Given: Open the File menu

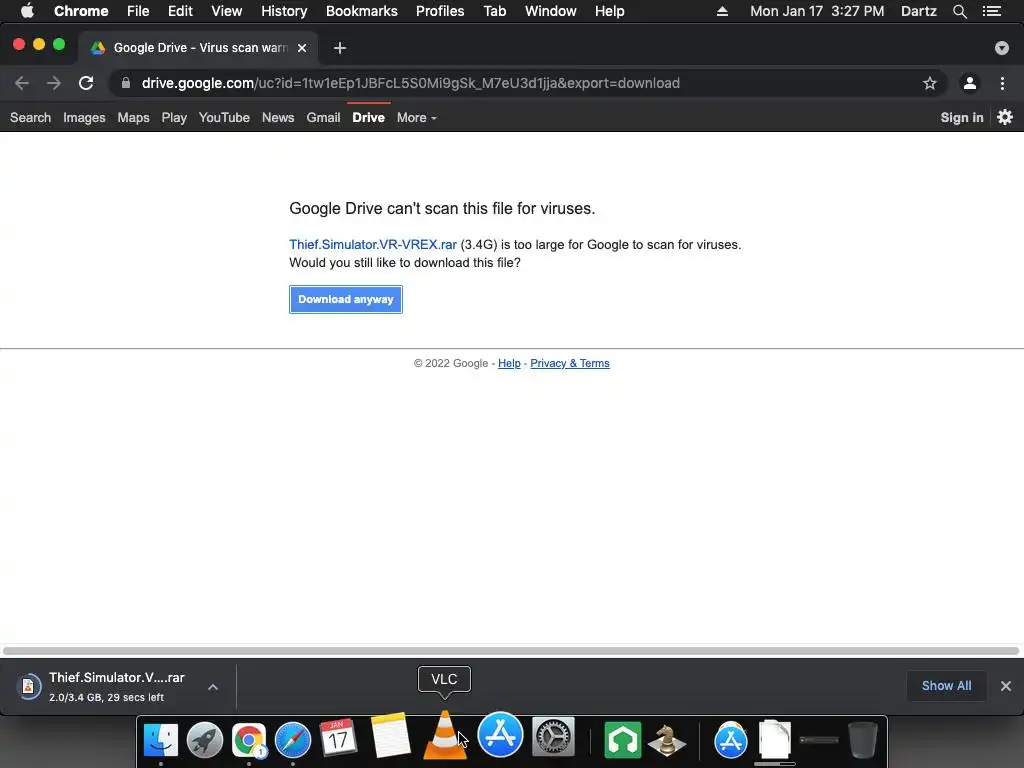Looking at the screenshot, I should click(138, 11).
